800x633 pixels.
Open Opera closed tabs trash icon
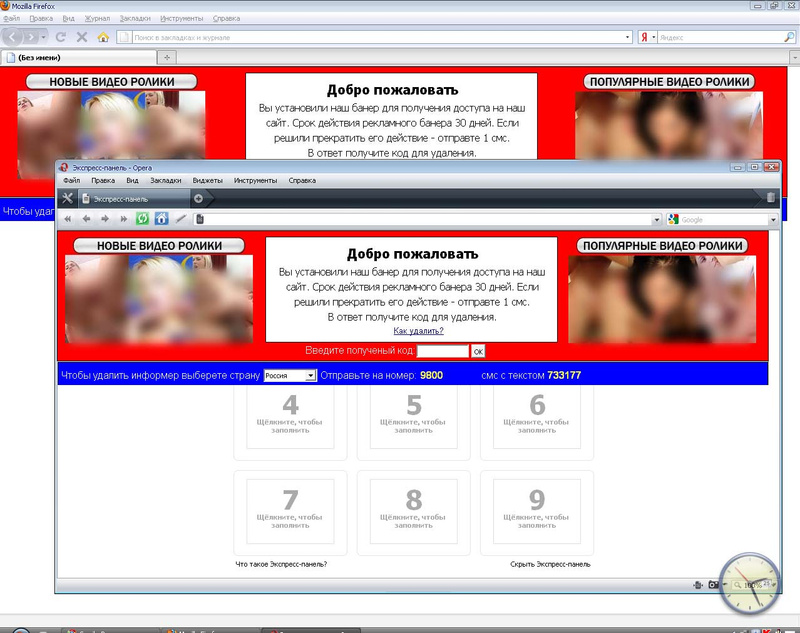click(770, 198)
